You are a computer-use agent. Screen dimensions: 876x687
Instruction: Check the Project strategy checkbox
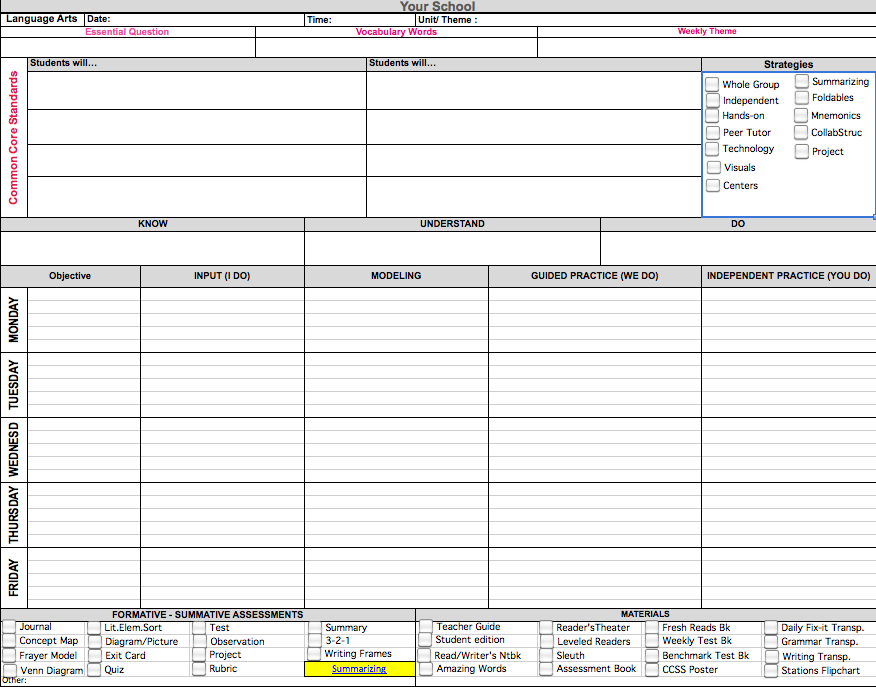click(802, 151)
